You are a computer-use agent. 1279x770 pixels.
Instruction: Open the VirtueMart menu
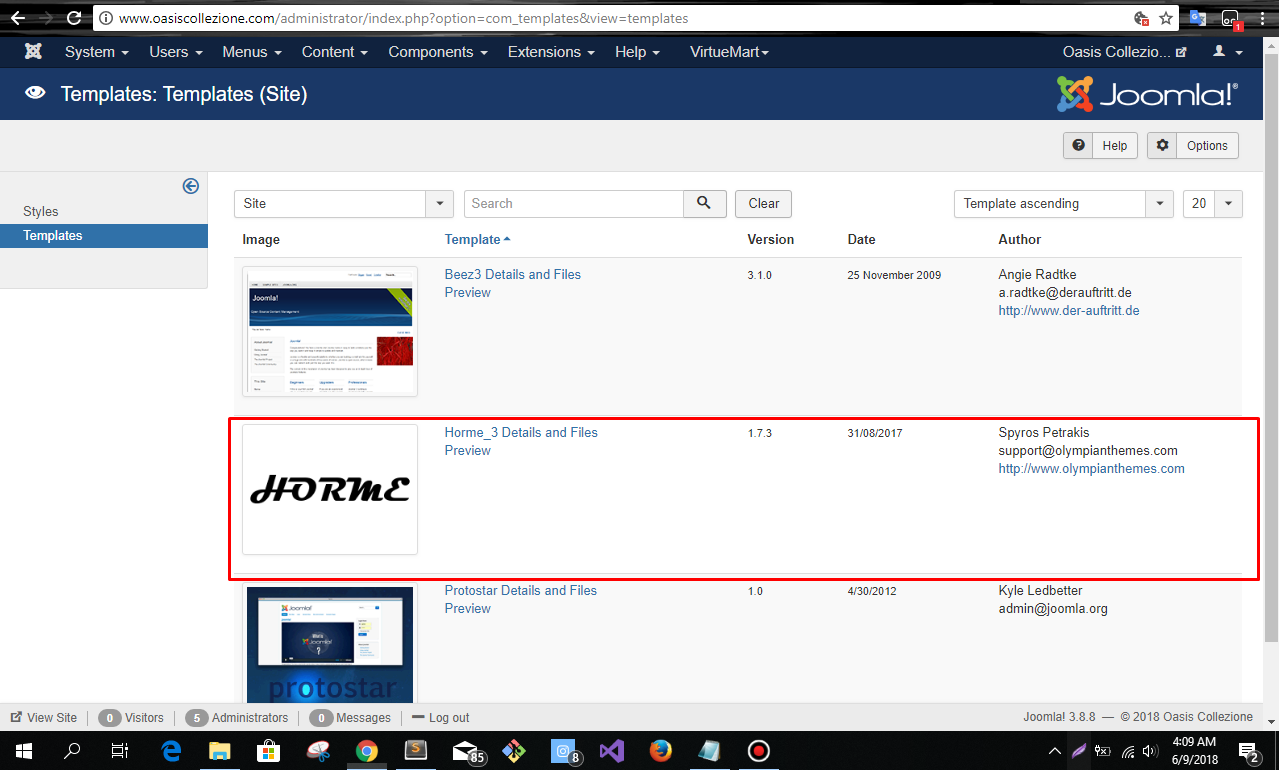coord(729,52)
